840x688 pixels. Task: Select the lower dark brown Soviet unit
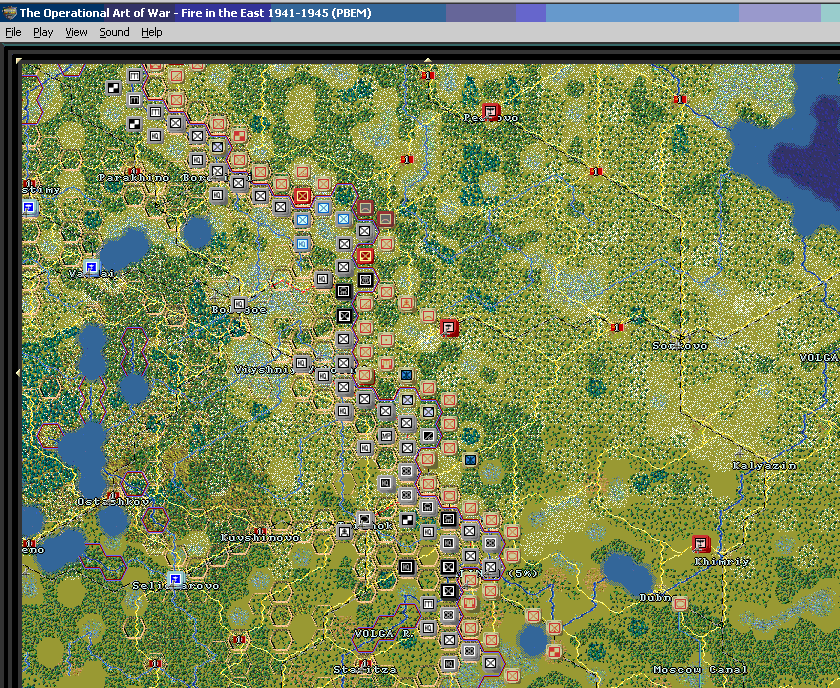click(x=386, y=219)
